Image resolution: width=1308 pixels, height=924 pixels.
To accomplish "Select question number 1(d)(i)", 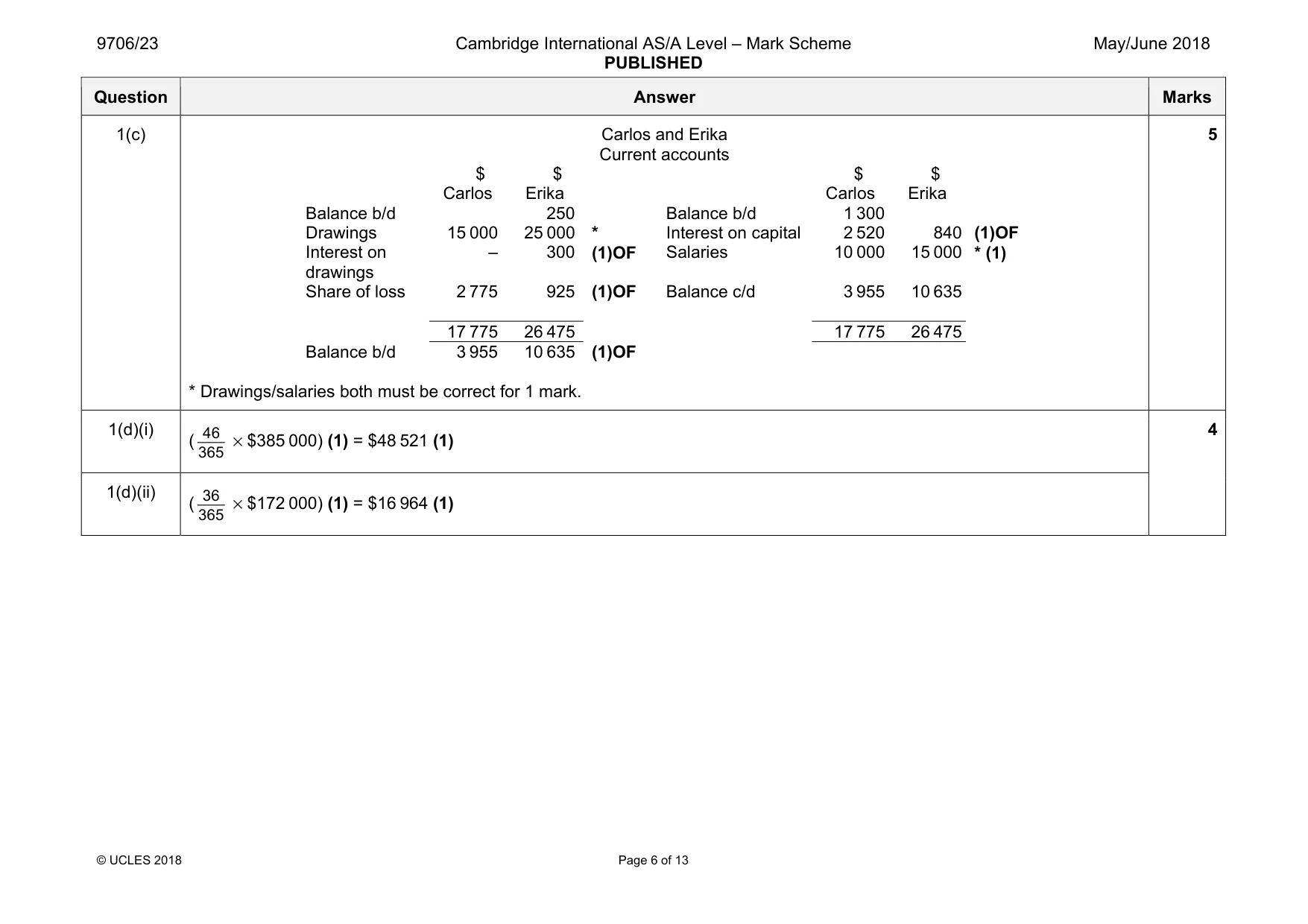I will 131,430.
